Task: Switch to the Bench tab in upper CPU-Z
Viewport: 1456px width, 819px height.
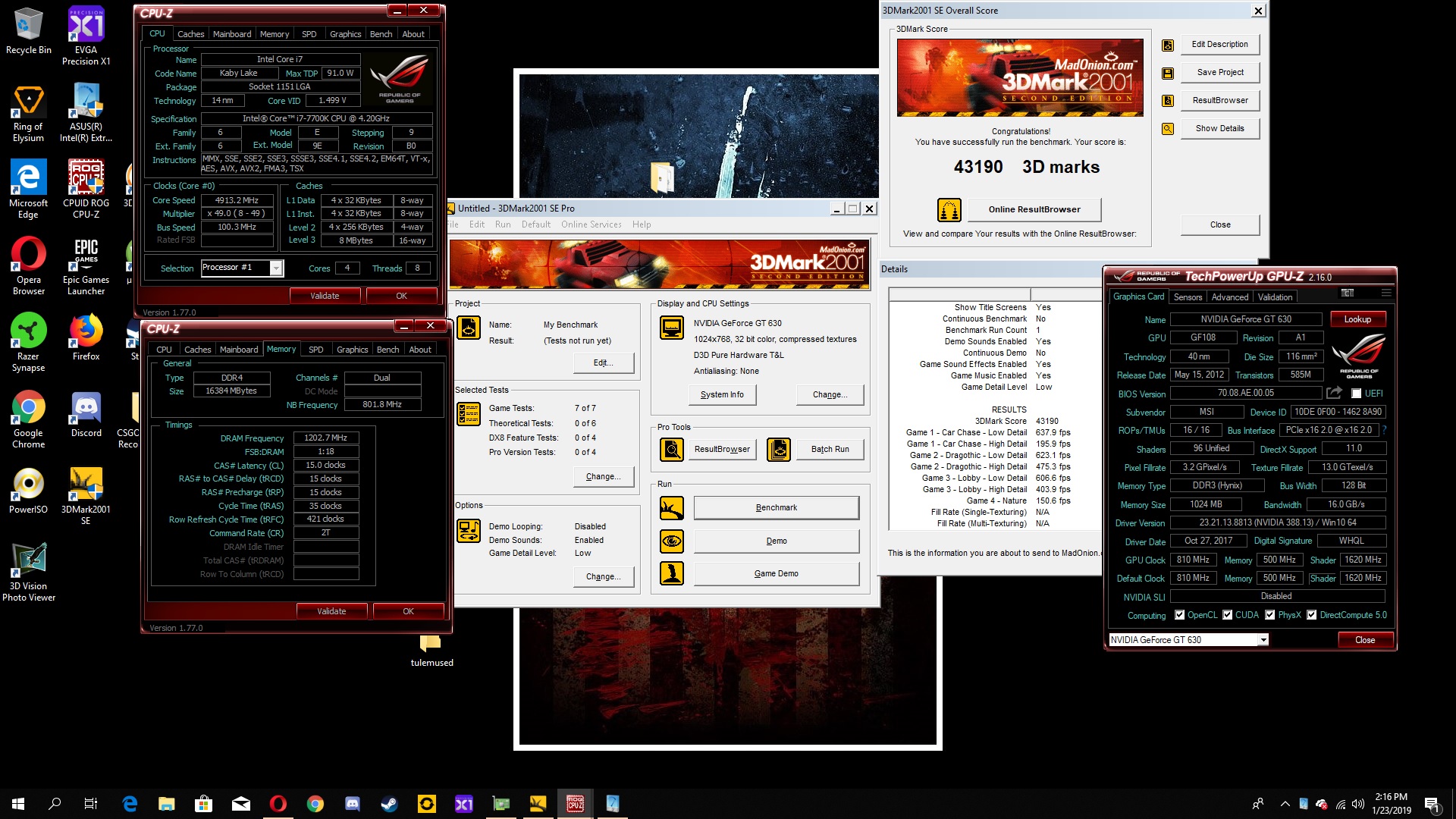Action: pyautogui.click(x=381, y=34)
